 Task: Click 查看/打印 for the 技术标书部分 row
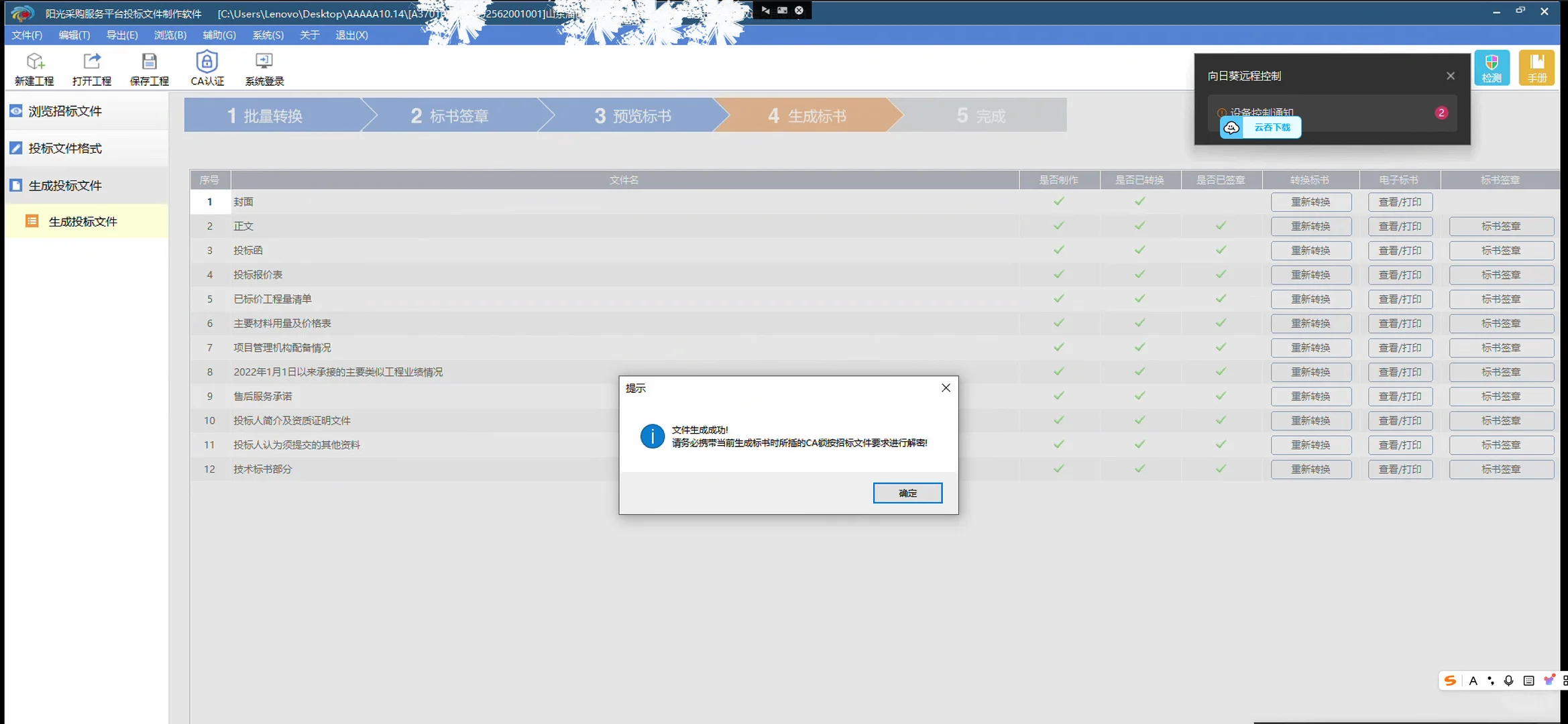[x=1400, y=469]
